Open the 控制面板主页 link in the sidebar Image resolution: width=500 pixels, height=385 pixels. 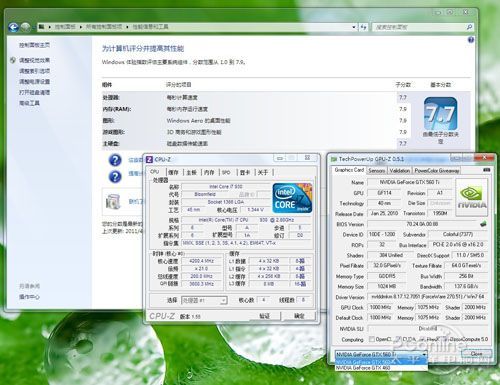tap(34, 45)
